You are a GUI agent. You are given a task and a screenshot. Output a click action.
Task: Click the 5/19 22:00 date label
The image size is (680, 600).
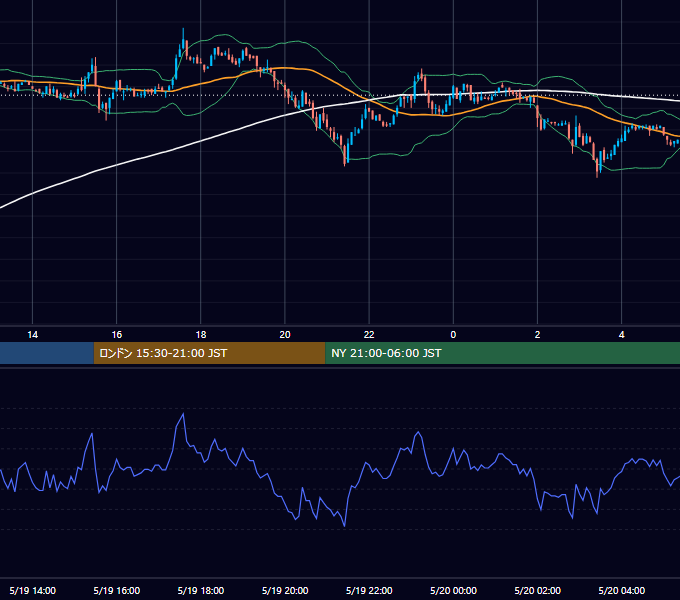coord(369,590)
